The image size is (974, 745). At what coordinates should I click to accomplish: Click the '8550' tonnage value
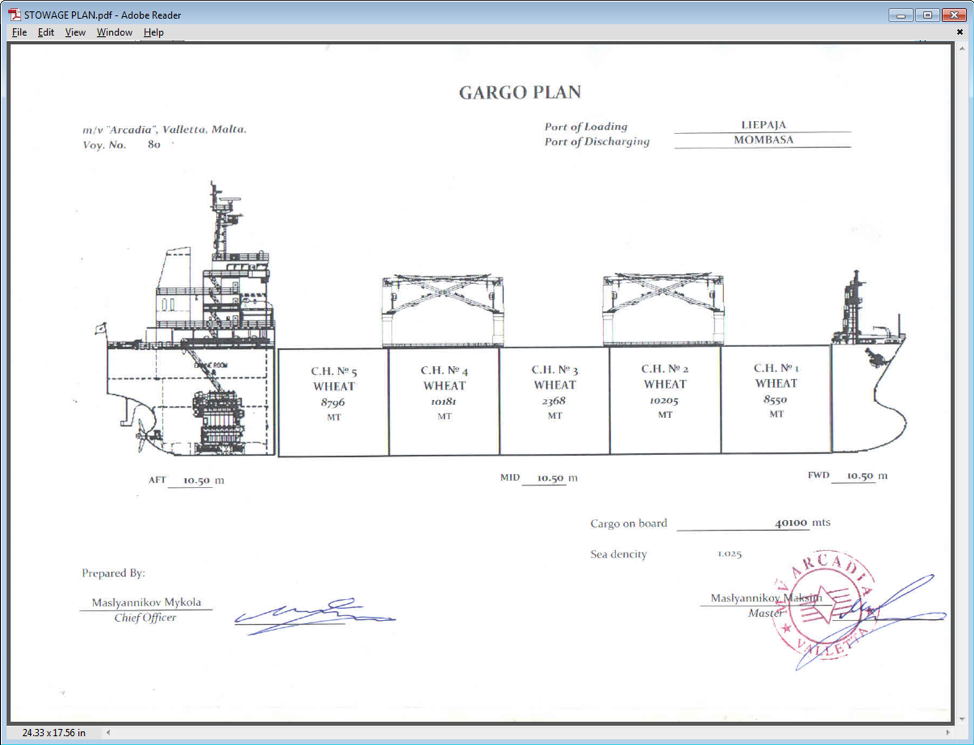click(776, 400)
